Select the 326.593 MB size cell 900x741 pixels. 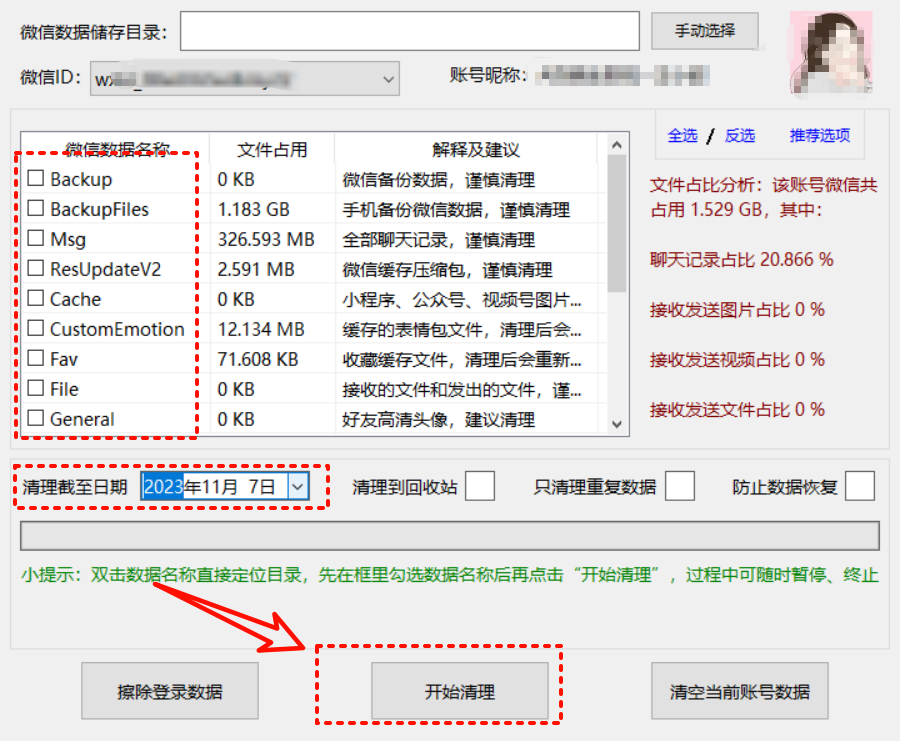tap(266, 239)
